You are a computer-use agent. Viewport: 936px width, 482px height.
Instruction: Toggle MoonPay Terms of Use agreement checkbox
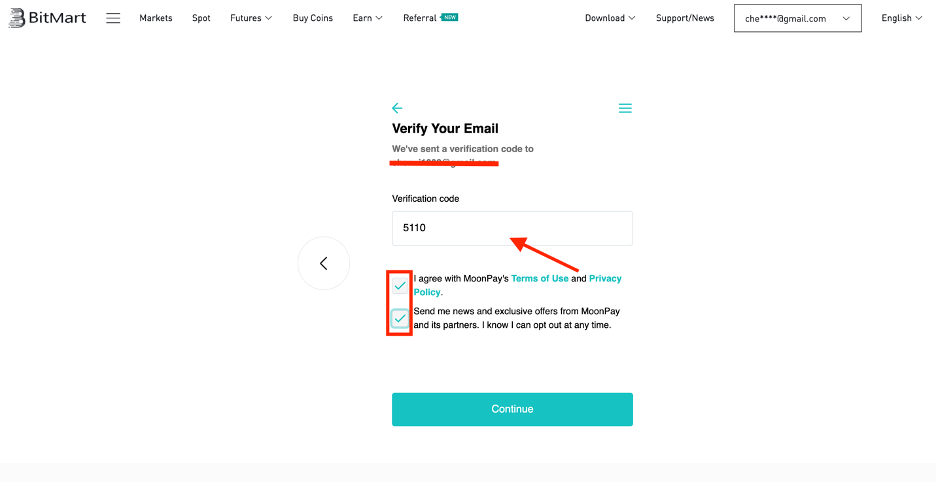coord(400,285)
